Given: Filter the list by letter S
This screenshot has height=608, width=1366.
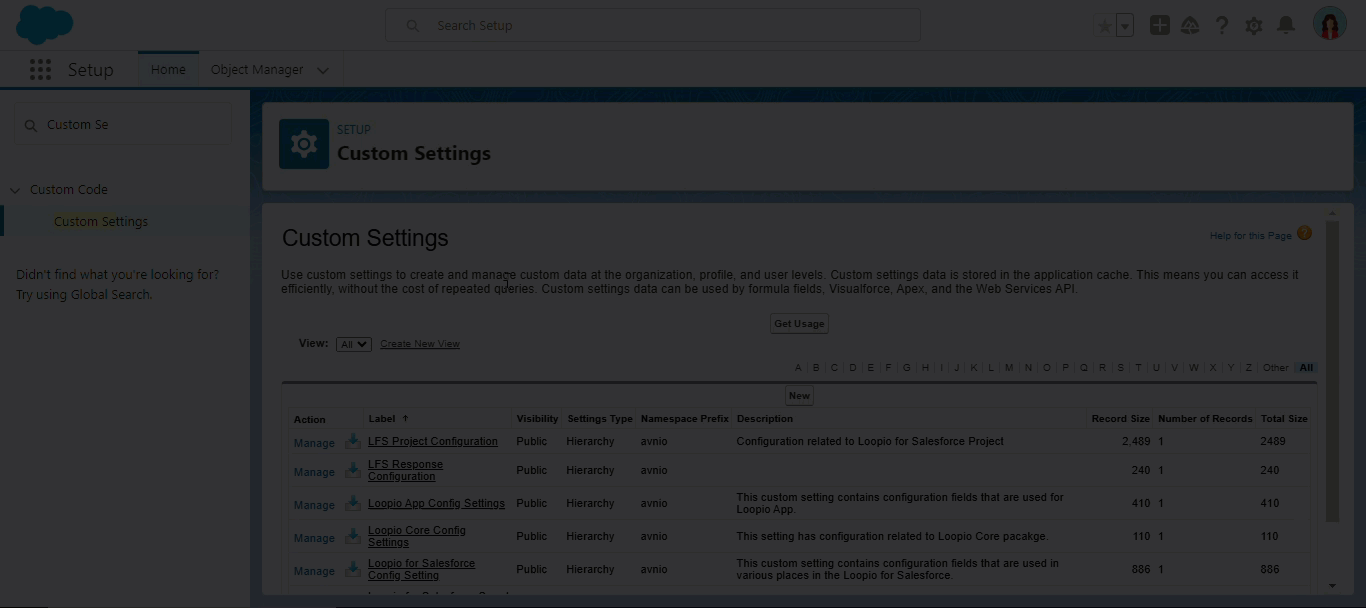Looking at the screenshot, I should pos(1120,368).
